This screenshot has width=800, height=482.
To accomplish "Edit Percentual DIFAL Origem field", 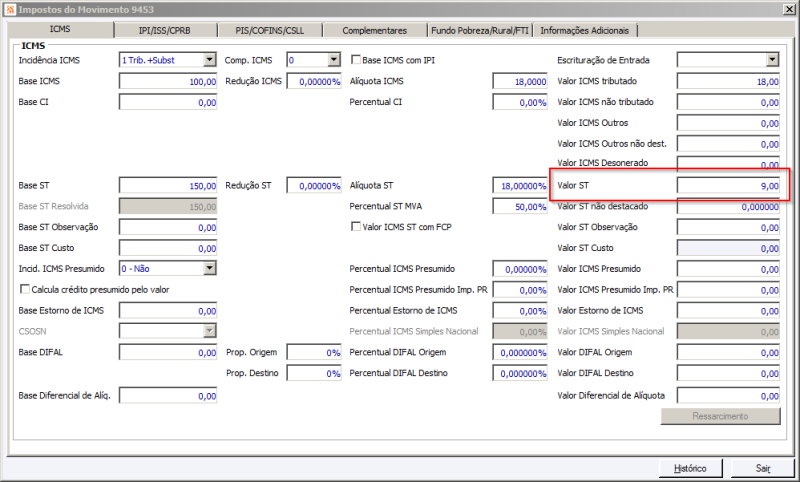I will click(x=520, y=352).
